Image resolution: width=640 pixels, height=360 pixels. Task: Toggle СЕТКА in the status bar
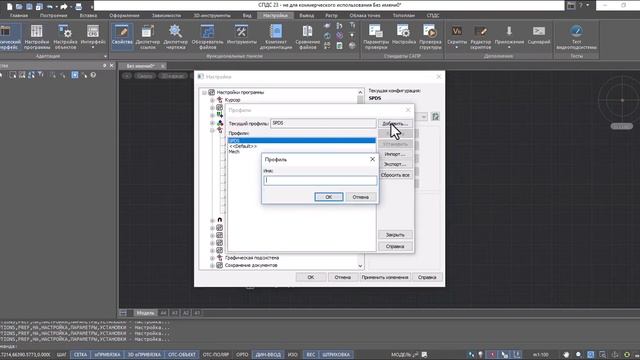[x=80, y=354]
